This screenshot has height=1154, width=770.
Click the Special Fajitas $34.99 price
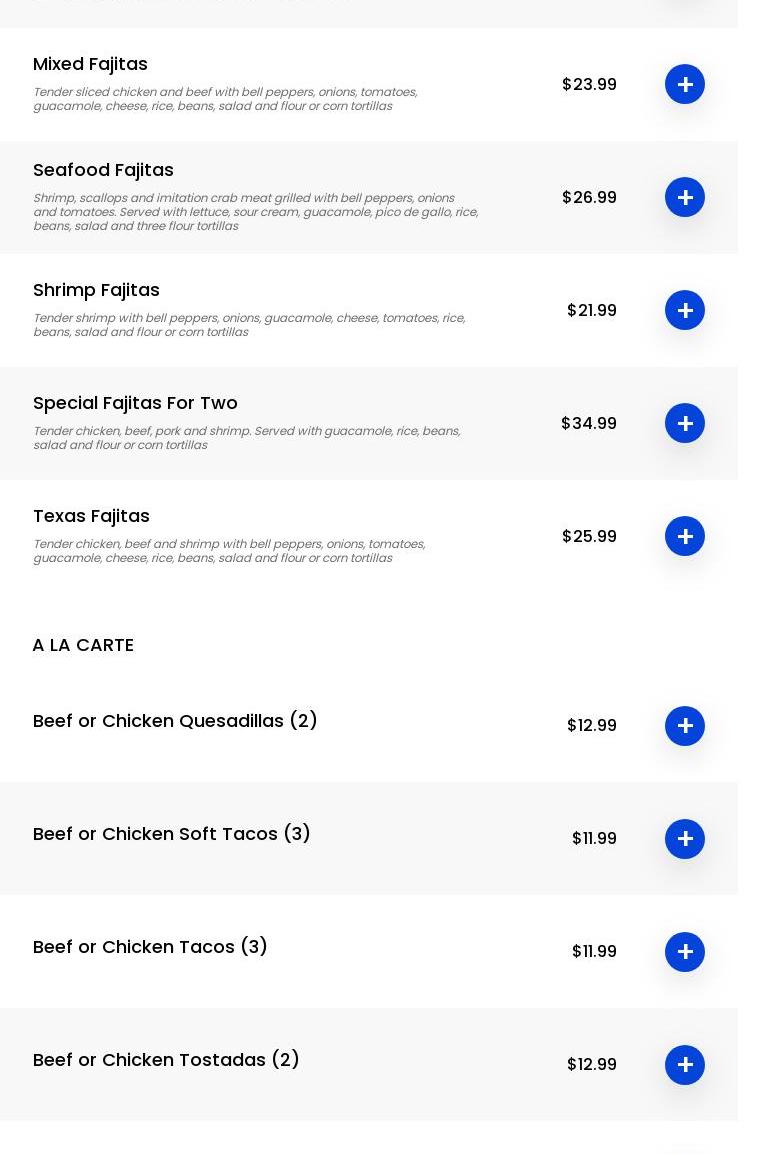pyautogui.click(x=589, y=423)
